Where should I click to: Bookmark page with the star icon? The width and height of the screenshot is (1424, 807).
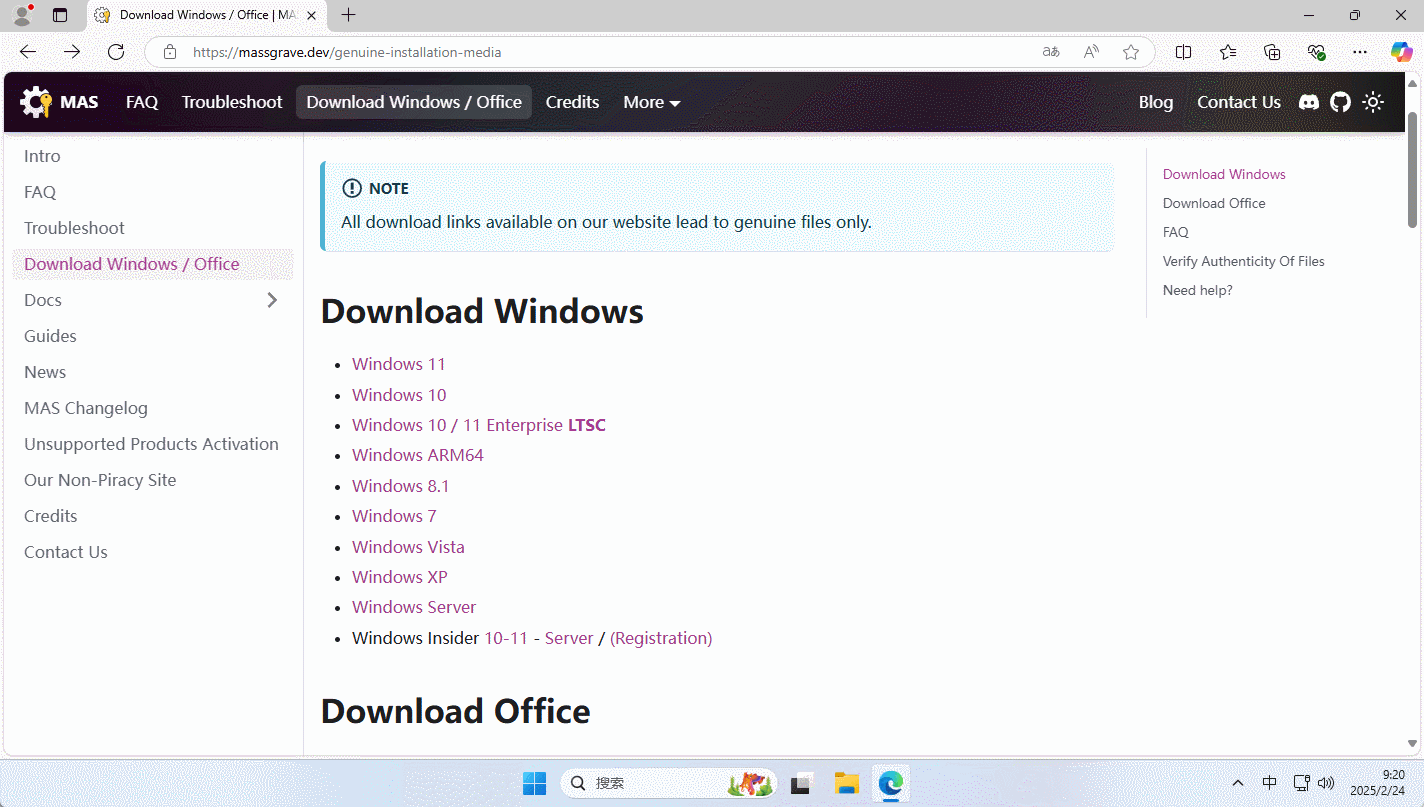(1131, 52)
